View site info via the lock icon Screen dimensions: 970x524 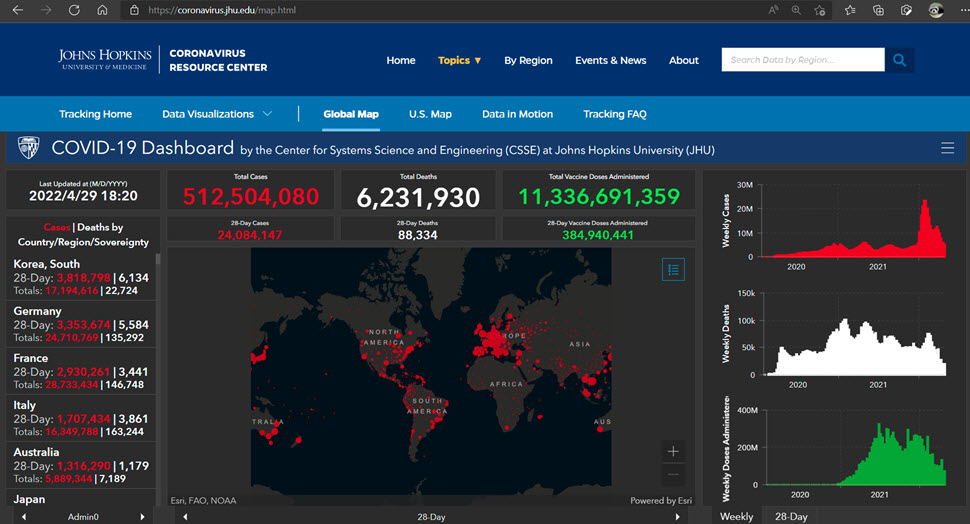[x=134, y=10]
